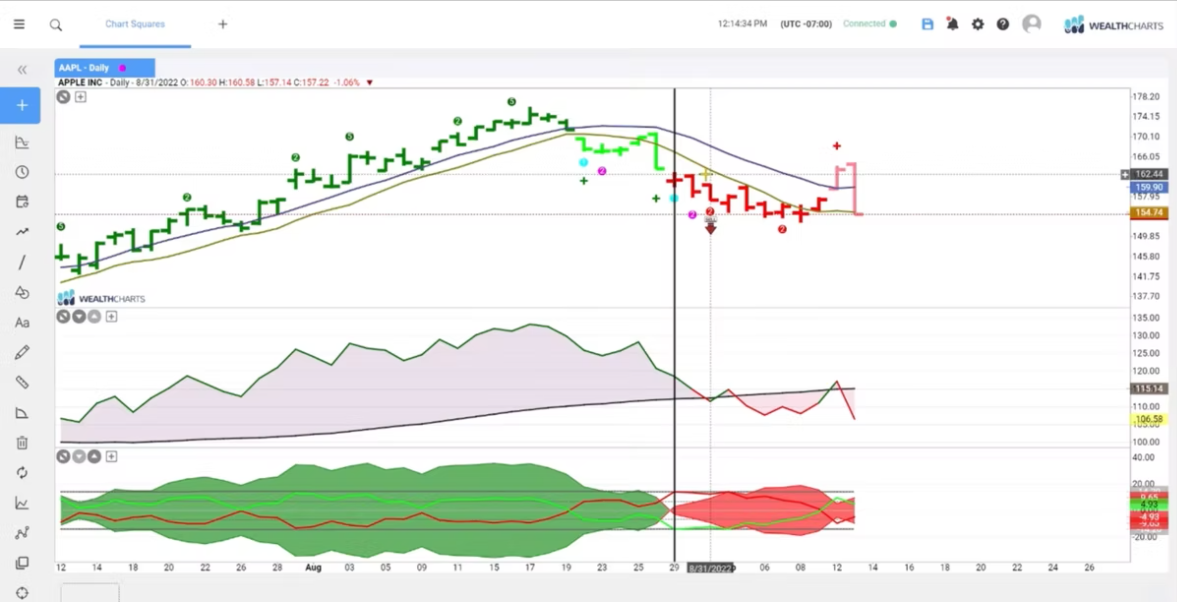The width and height of the screenshot is (1177, 602).
Task: Move bottom indicator pane down
Action: (79, 456)
